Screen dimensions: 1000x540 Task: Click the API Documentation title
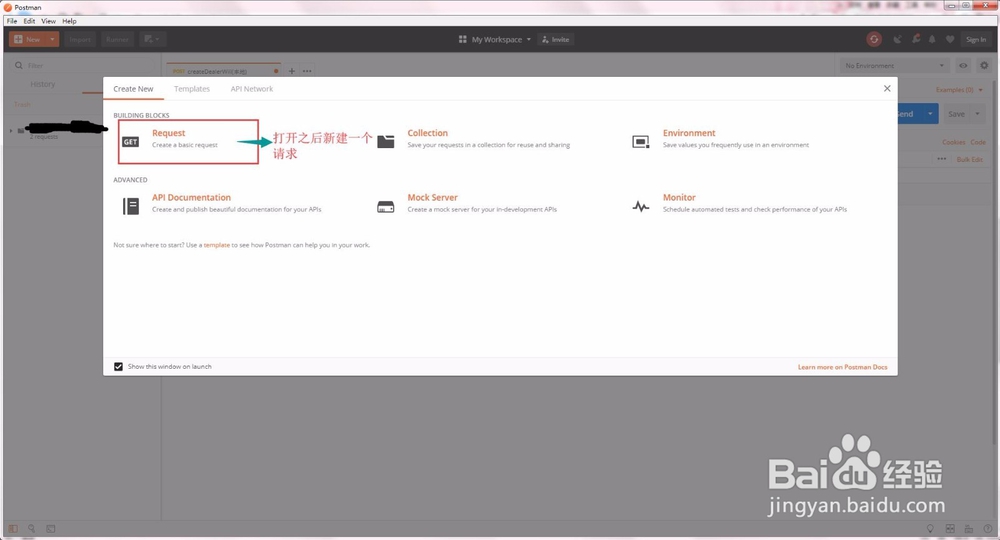[x=191, y=197]
